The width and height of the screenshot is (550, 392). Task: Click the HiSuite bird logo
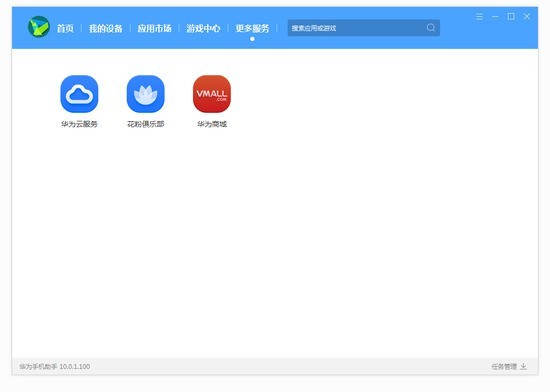coord(39,27)
